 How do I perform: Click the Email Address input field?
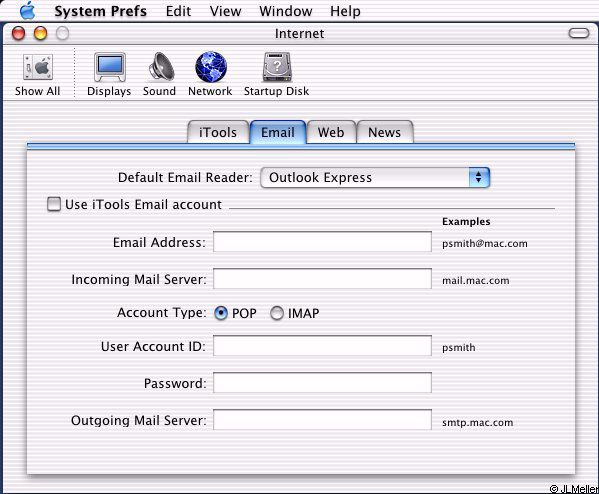[x=322, y=241]
